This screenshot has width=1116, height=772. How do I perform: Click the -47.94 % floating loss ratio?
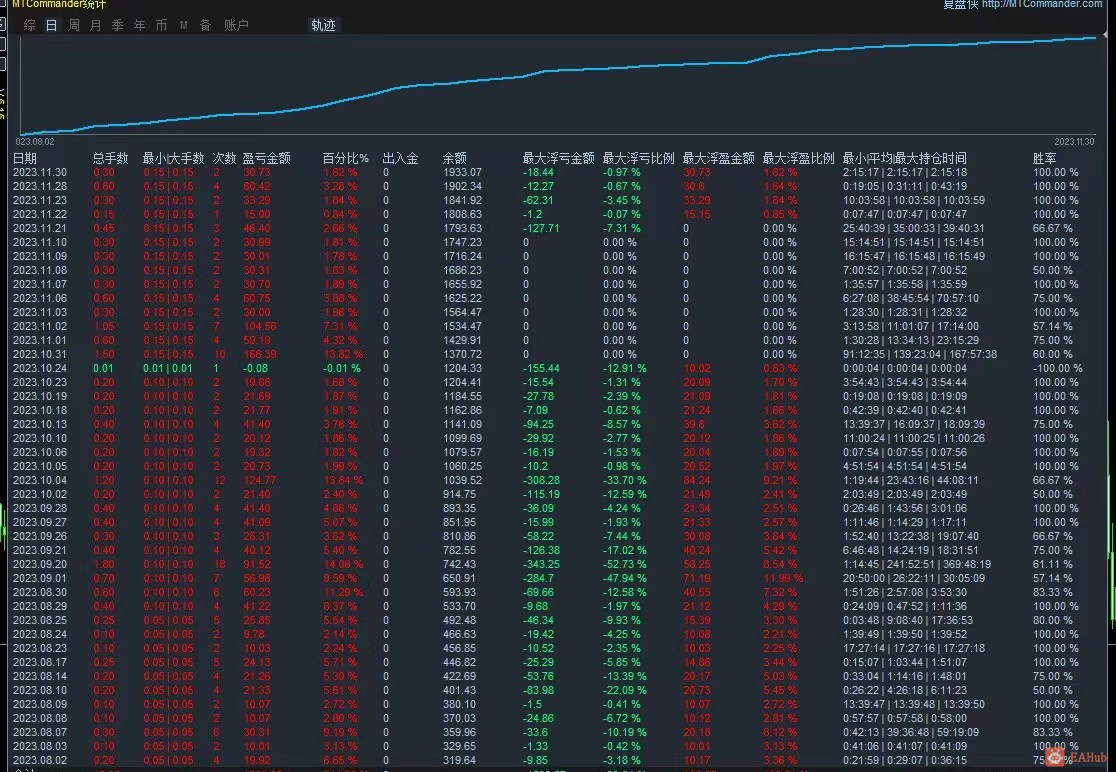625,578
